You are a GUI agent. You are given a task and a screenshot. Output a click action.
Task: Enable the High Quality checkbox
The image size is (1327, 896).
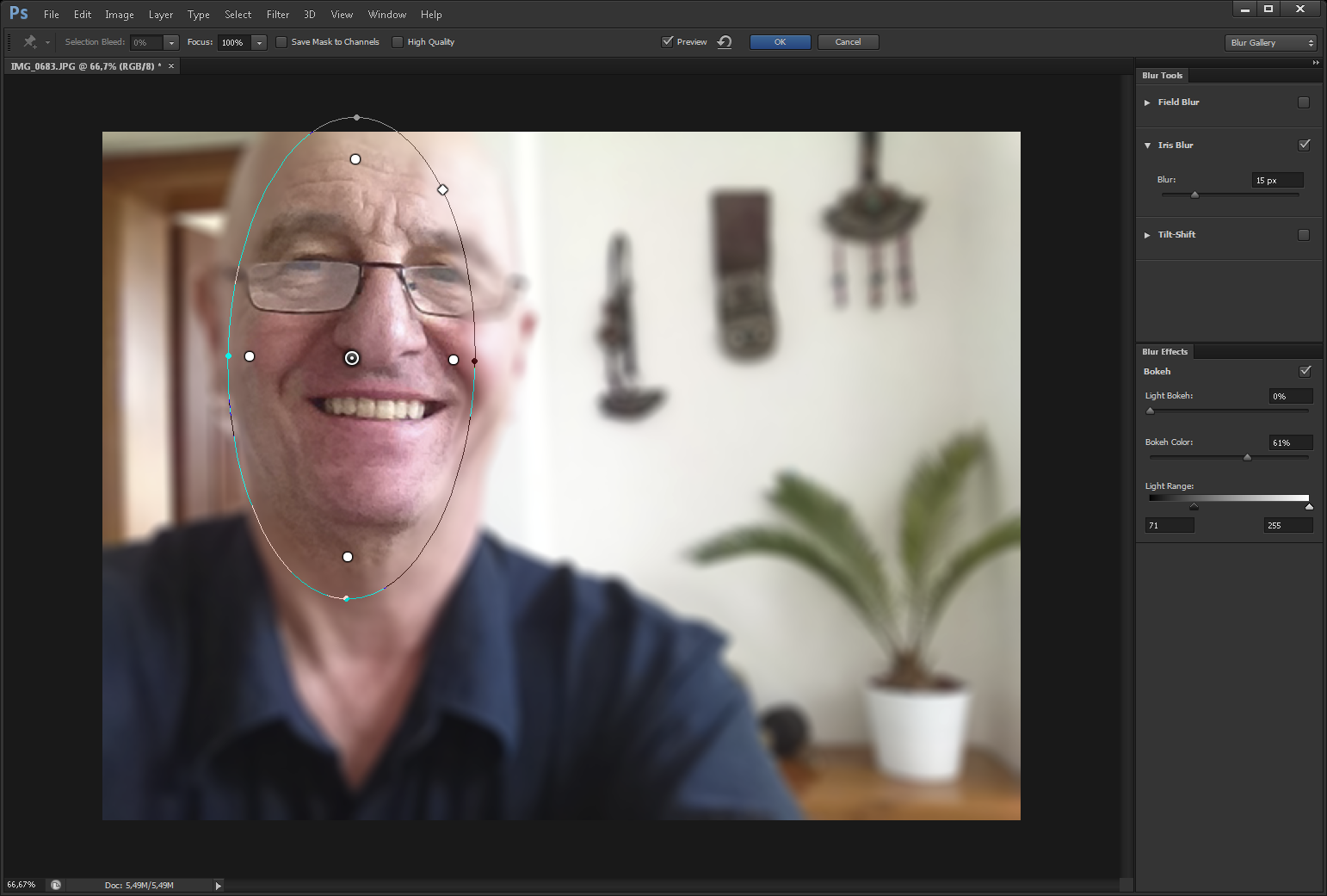tap(398, 42)
